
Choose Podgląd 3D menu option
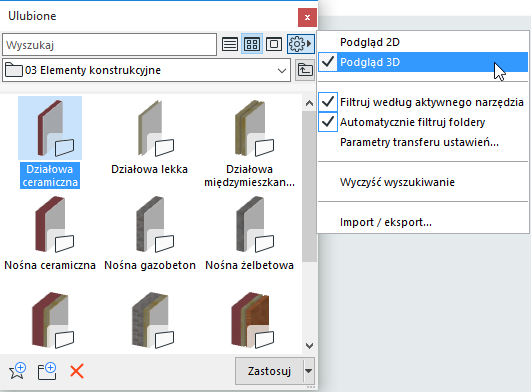click(x=423, y=62)
